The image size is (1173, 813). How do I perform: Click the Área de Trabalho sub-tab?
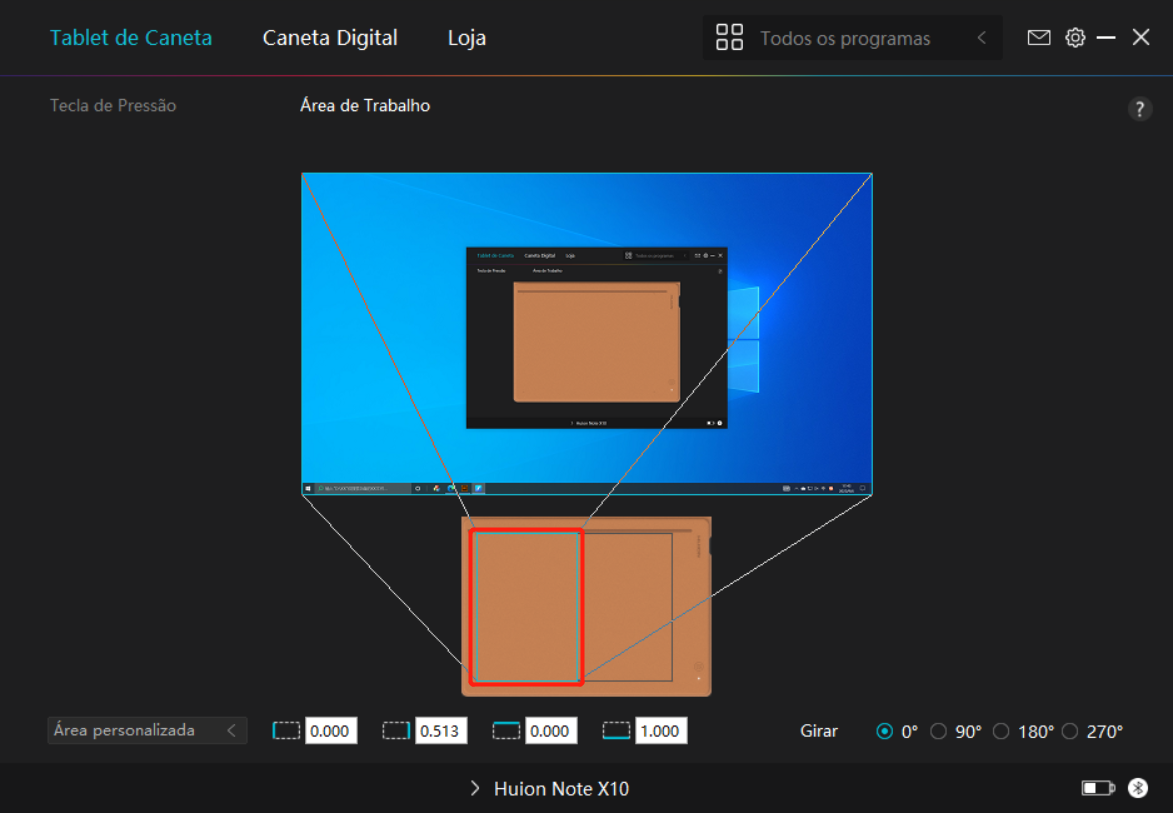click(x=365, y=105)
